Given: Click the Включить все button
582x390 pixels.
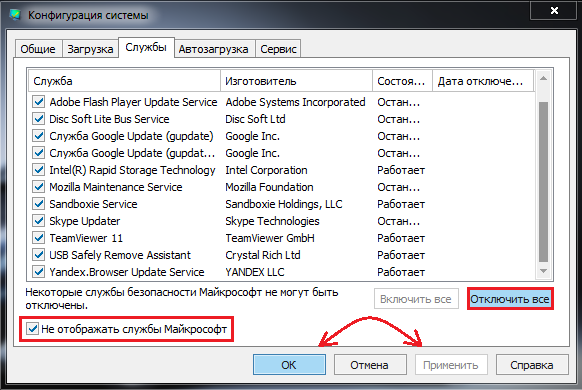Looking at the screenshot, I should point(416,299).
